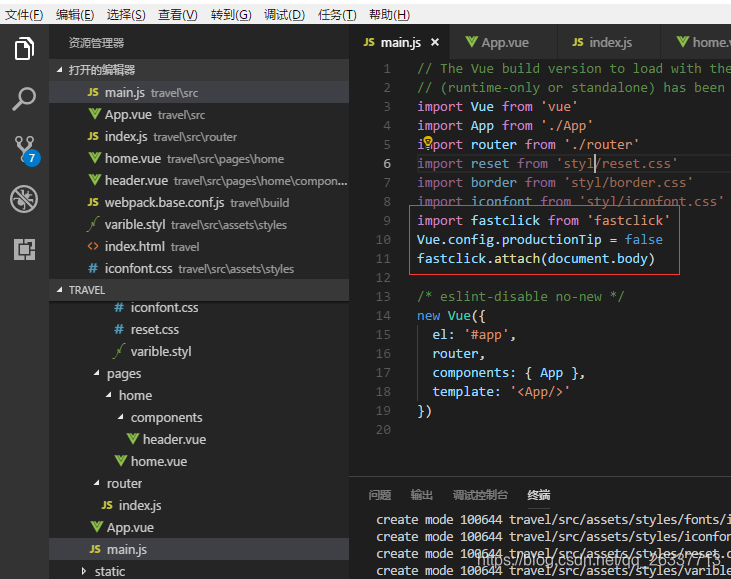Image resolution: width=731 pixels, height=579 pixels.
Task: Click Vue icon beside App.vue travel\src
Action: pyautogui.click(x=95, y=114)
